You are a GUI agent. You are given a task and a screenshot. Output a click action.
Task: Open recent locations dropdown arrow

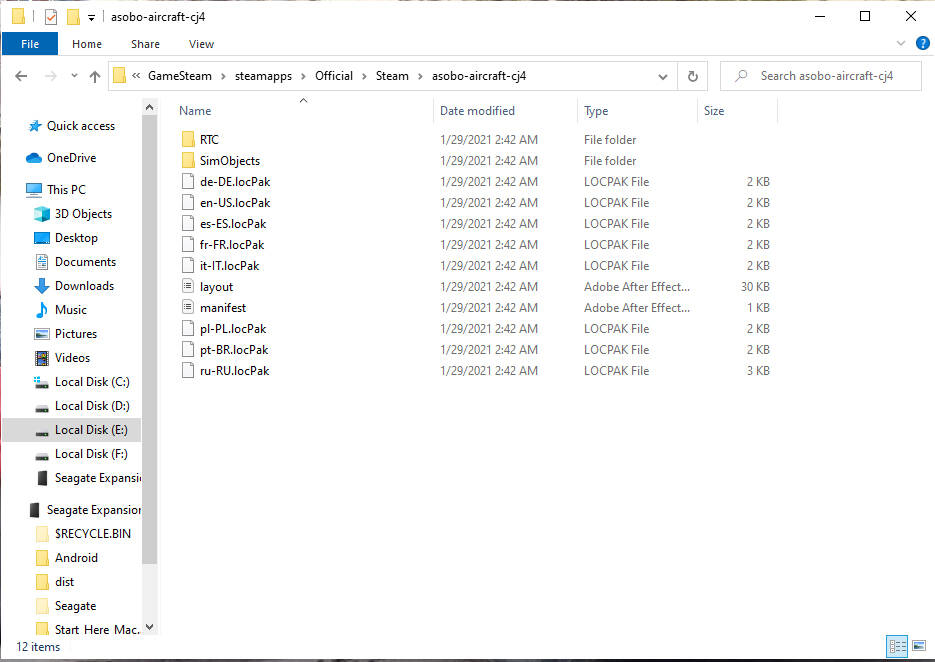click(74, 76)
